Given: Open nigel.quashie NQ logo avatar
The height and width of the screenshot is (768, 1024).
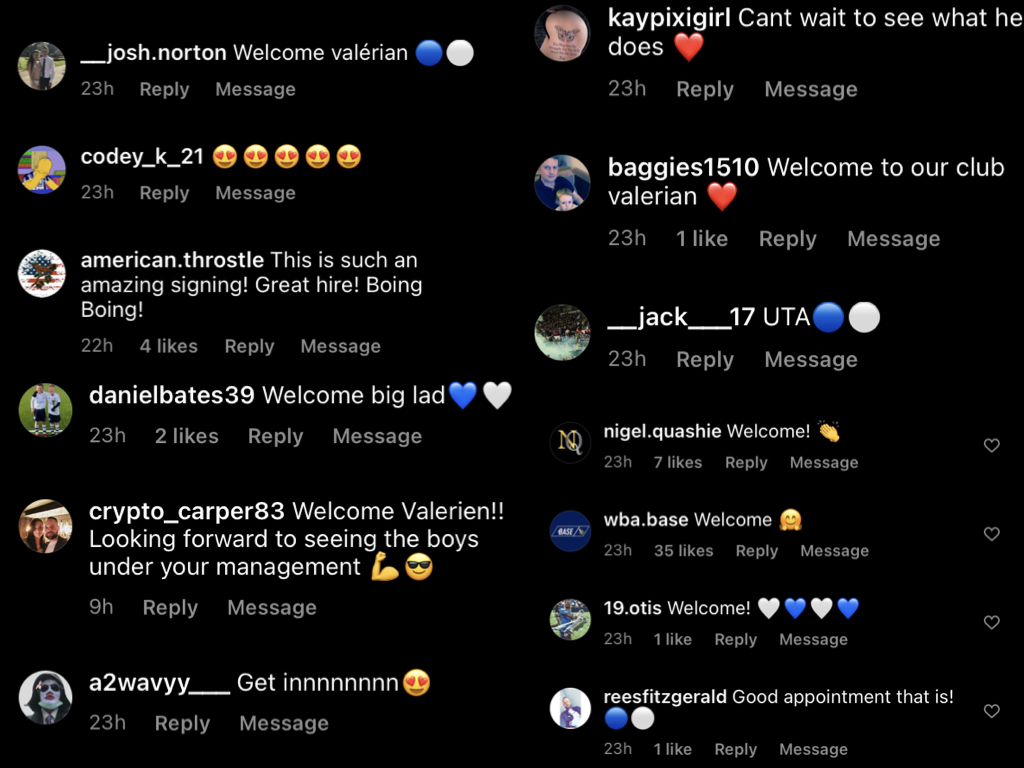Looking at the screenshot, I should (570, 442).
